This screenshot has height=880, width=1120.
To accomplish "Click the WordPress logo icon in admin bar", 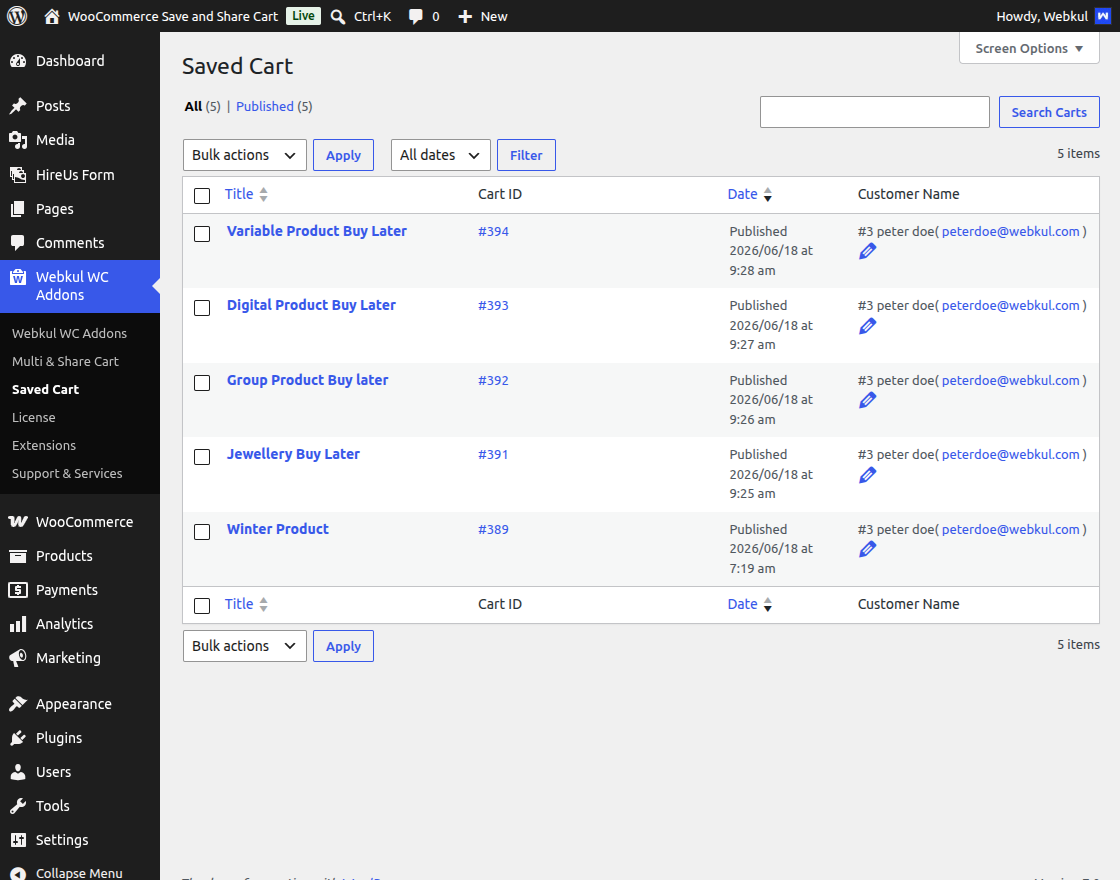I will pyautogui.click(x=17, y=16).
